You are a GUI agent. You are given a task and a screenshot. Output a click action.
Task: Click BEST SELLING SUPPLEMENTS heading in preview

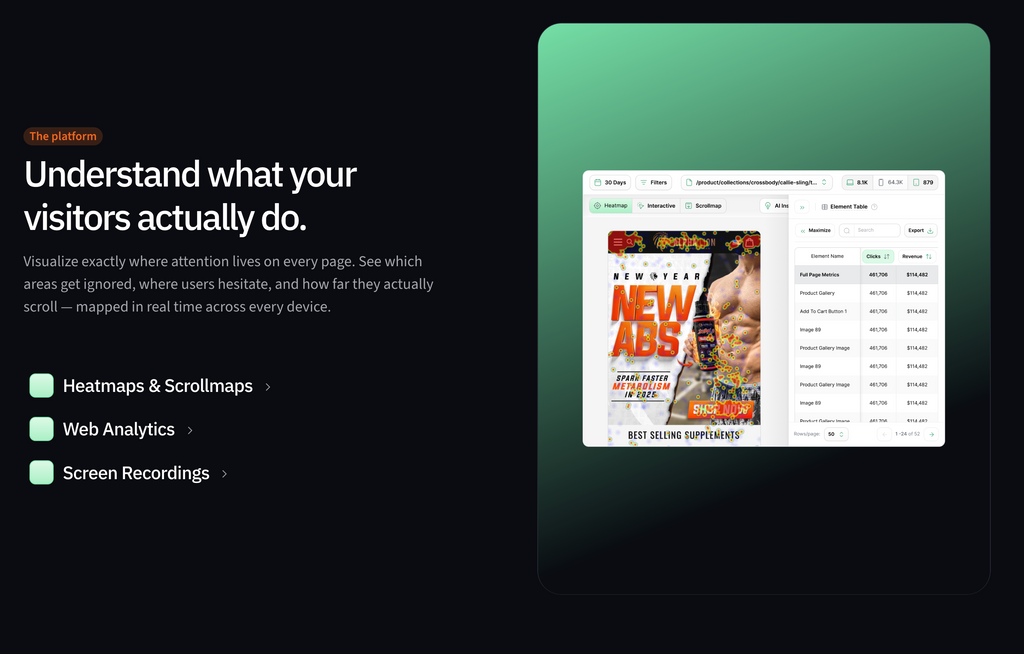click(684, 435)
